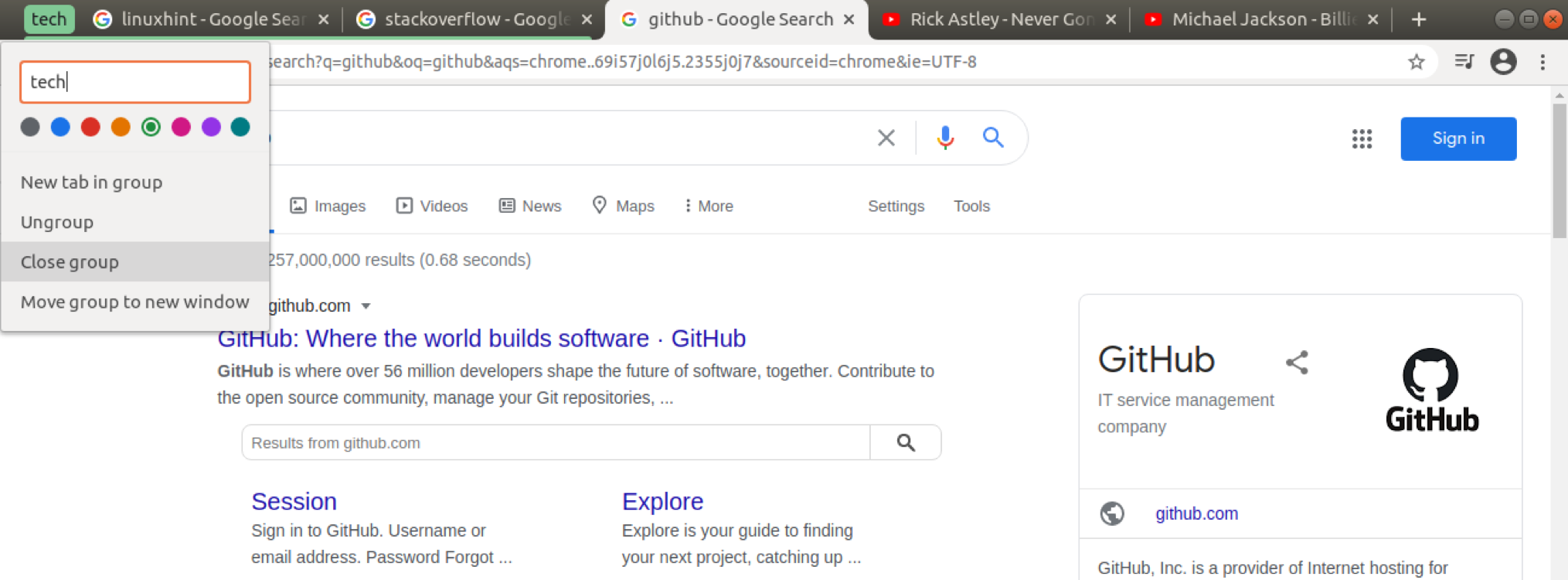
Task: Select the green group color
Action: (x=151, y=127)
